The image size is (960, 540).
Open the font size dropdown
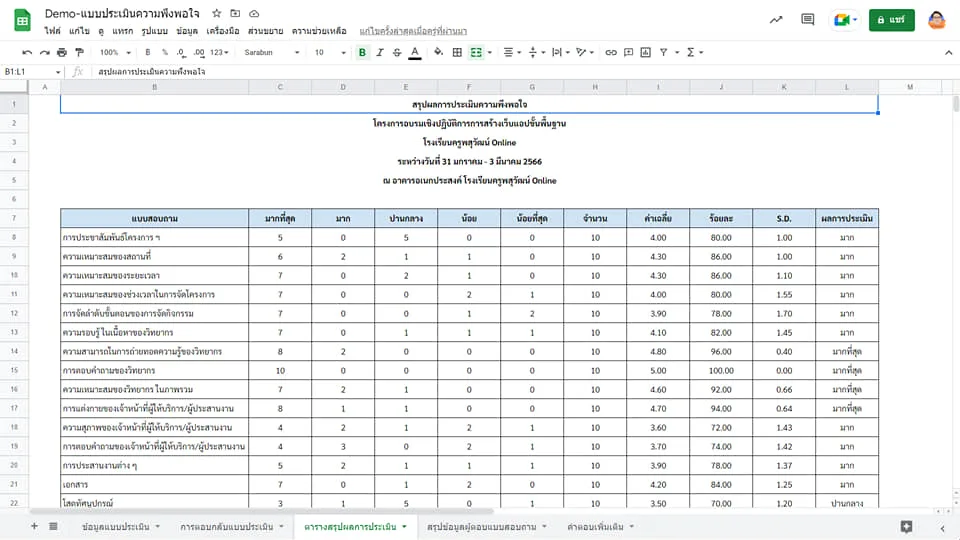pos(330,53)
